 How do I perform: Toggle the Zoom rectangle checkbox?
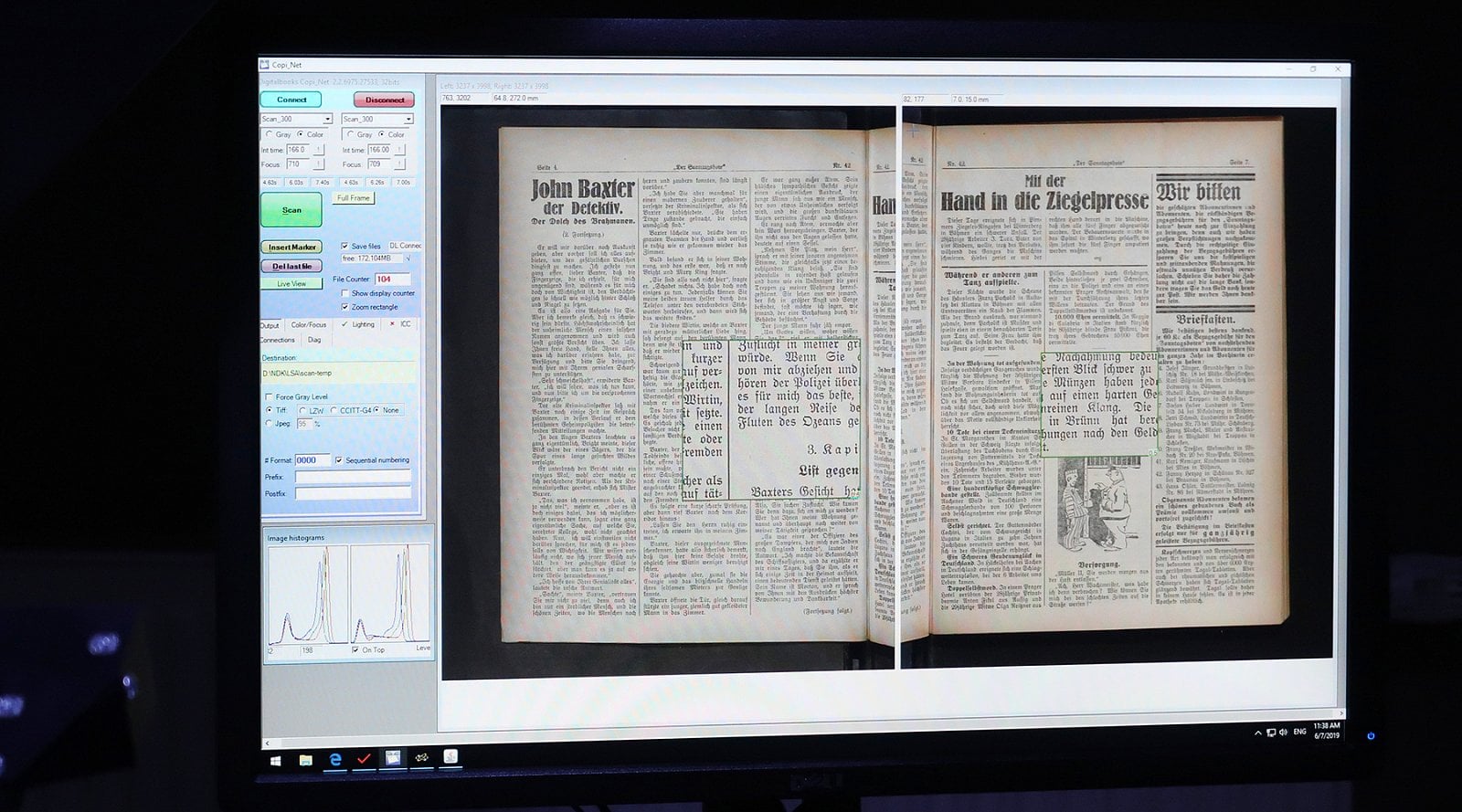[344, 307]
